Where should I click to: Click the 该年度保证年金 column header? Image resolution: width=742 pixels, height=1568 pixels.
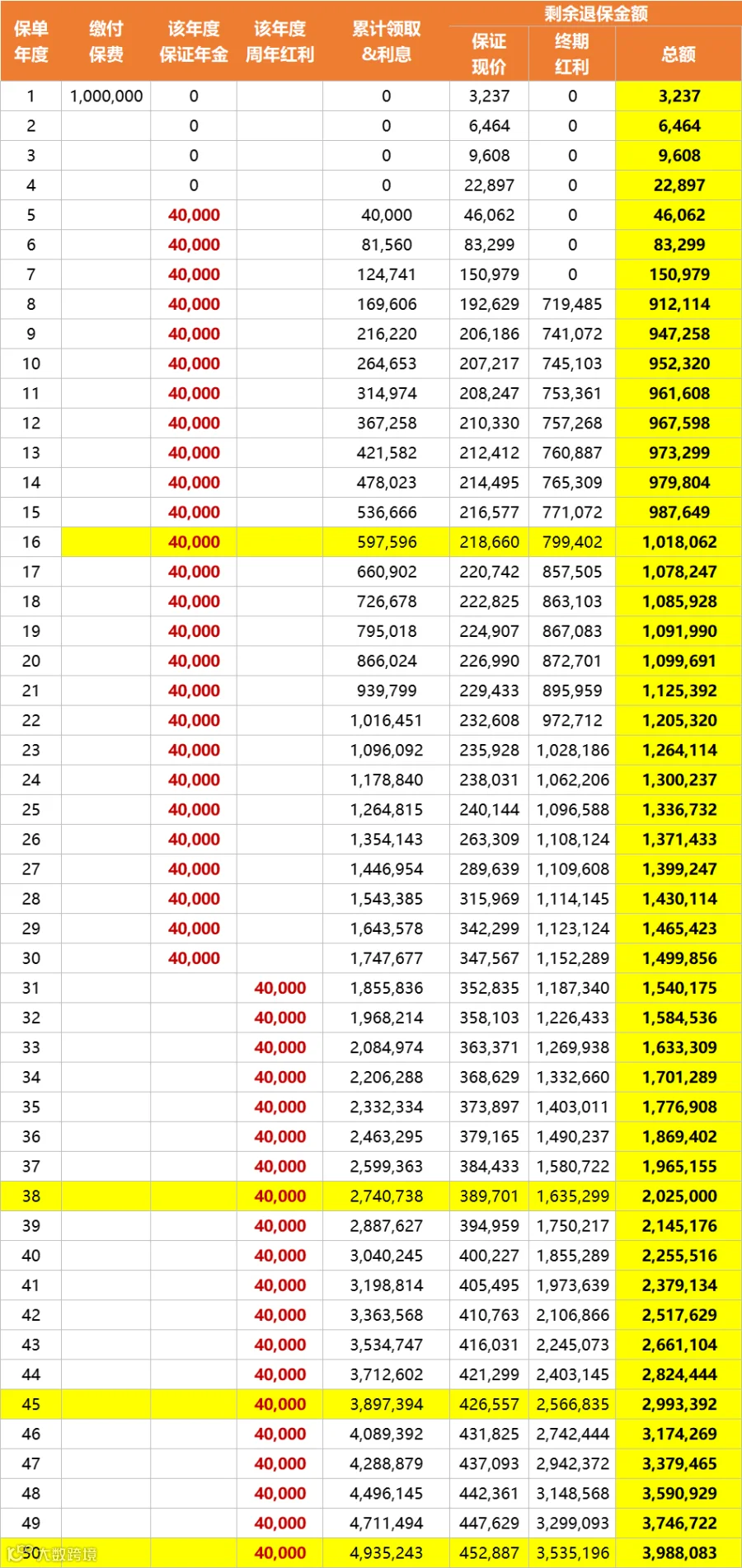click(x=194, y=41)
